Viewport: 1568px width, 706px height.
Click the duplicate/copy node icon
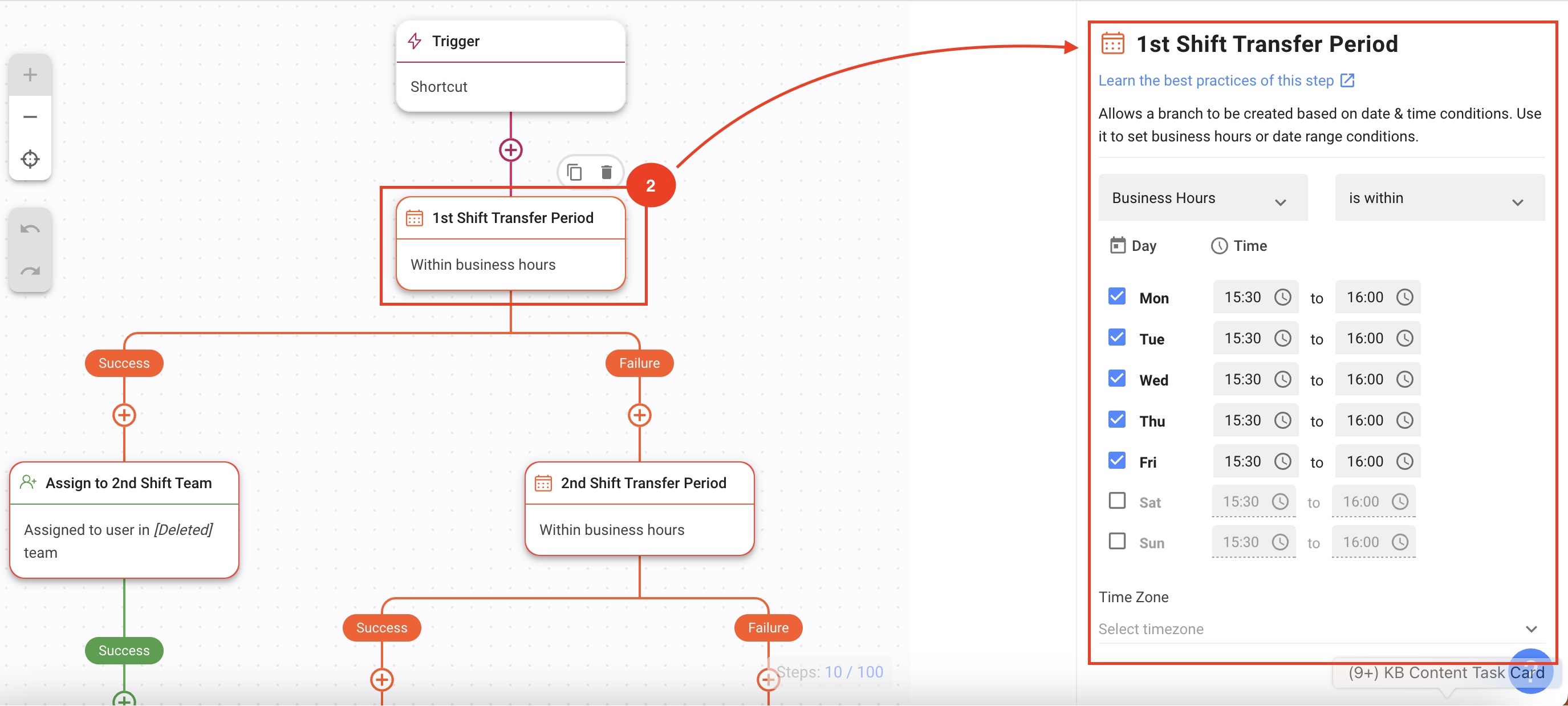click(574, 172)
